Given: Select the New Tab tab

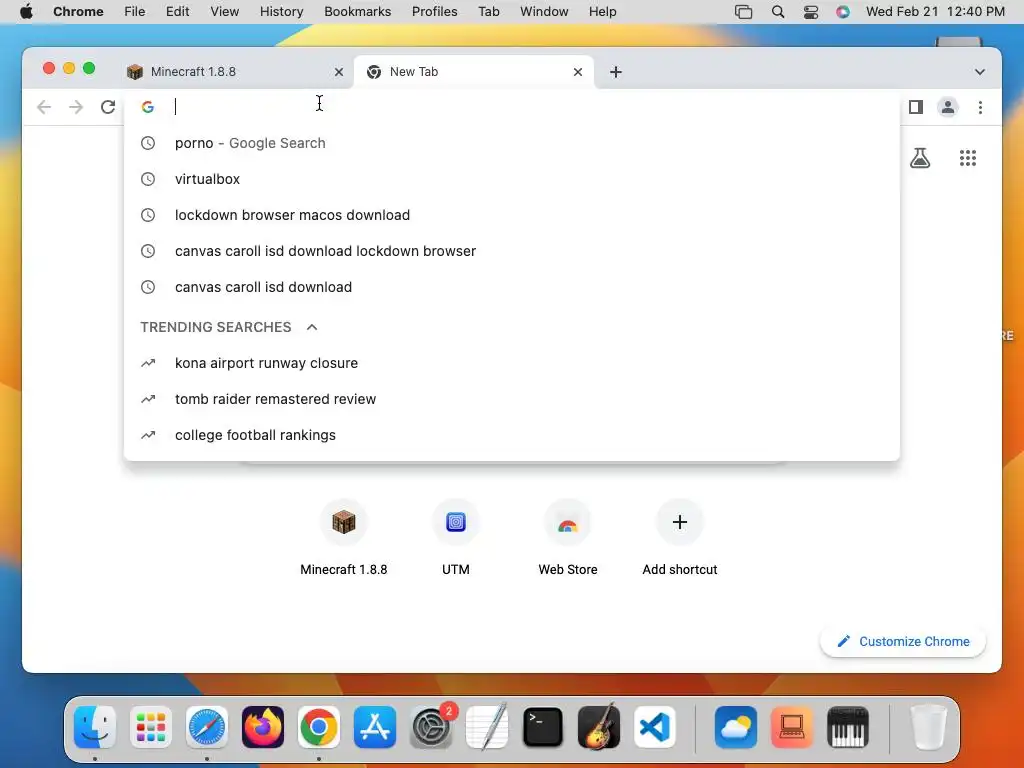Looking at the screenshot, I should pyautogui.click(x=473, y=72).
